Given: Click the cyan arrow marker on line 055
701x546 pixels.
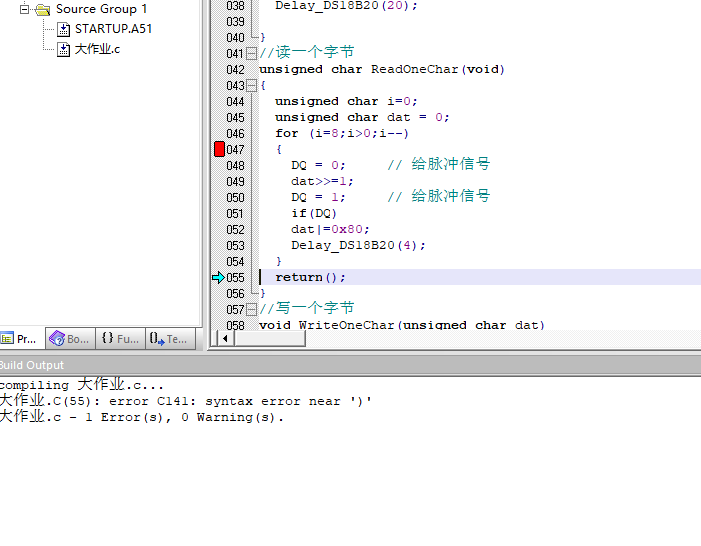Looking at the screenshot, I should coord(219,277).
